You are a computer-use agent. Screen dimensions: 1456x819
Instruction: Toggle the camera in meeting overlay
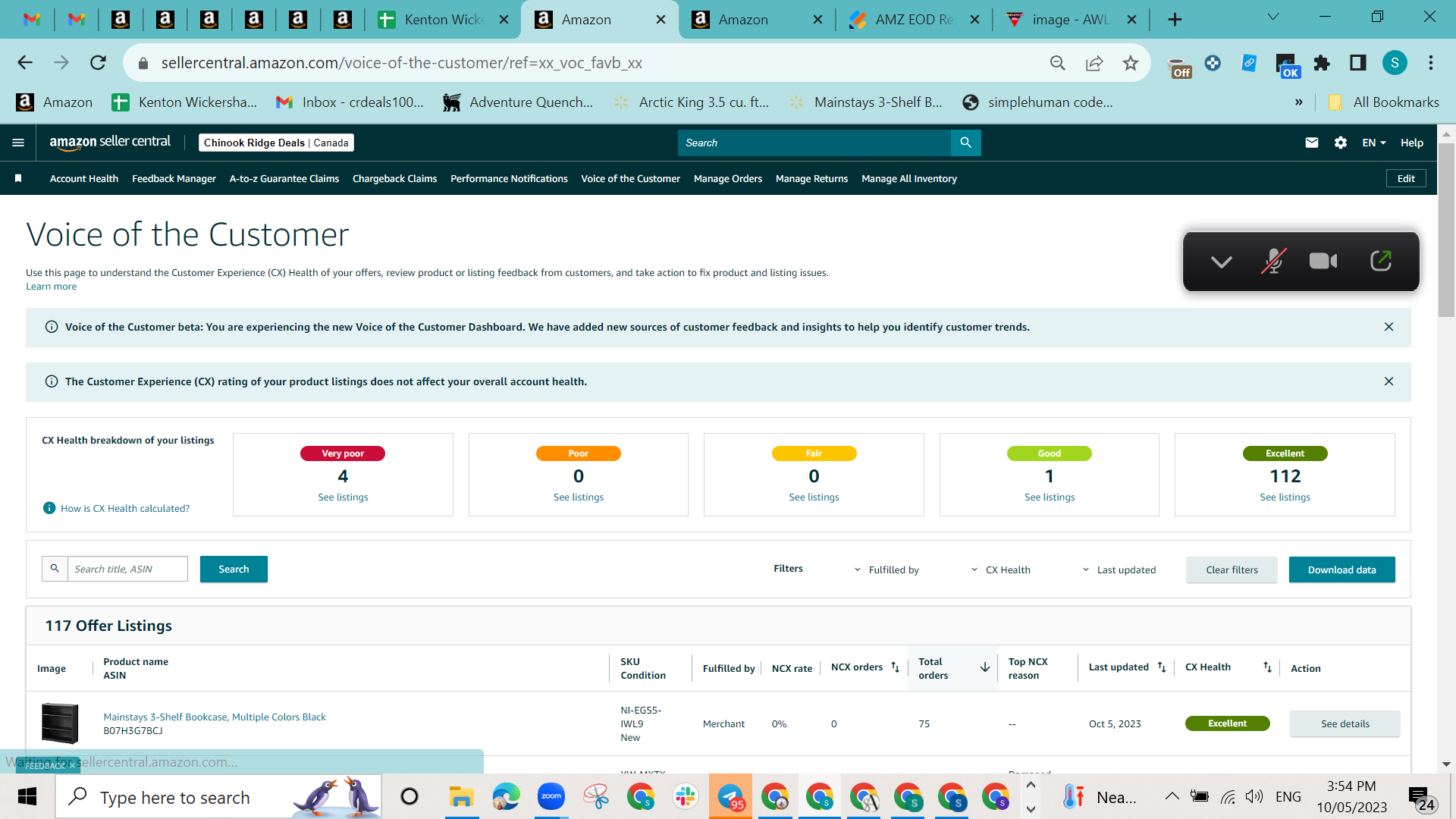1323,261
